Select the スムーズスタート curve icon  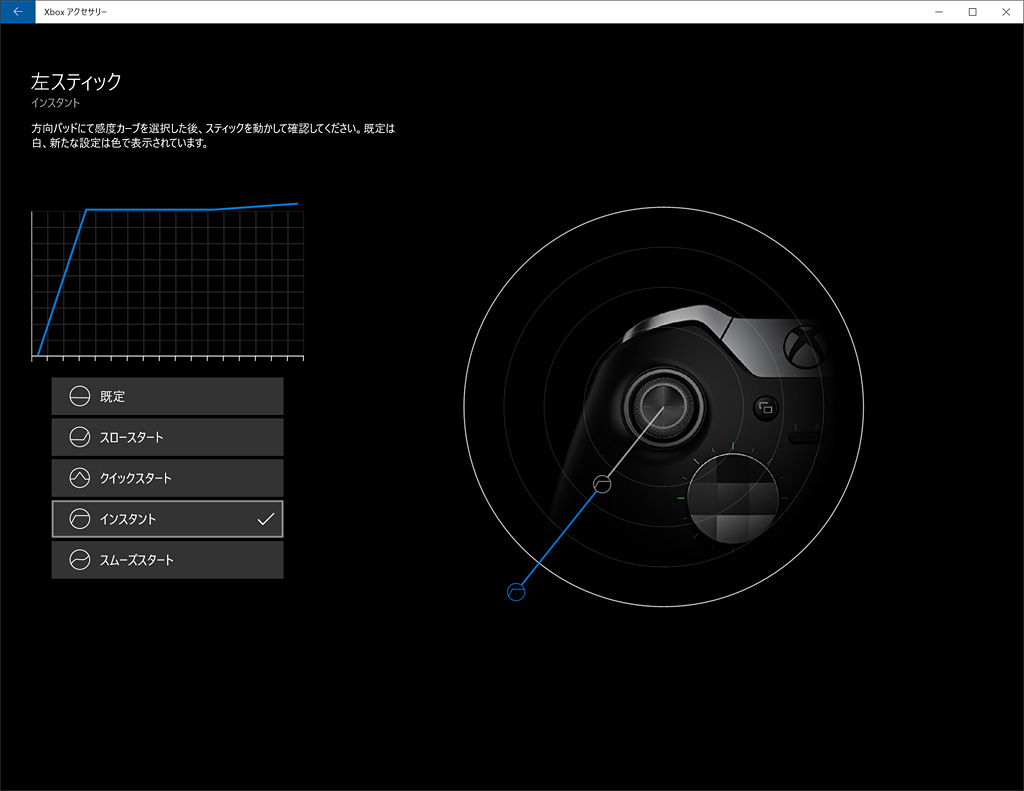[80, 560]
